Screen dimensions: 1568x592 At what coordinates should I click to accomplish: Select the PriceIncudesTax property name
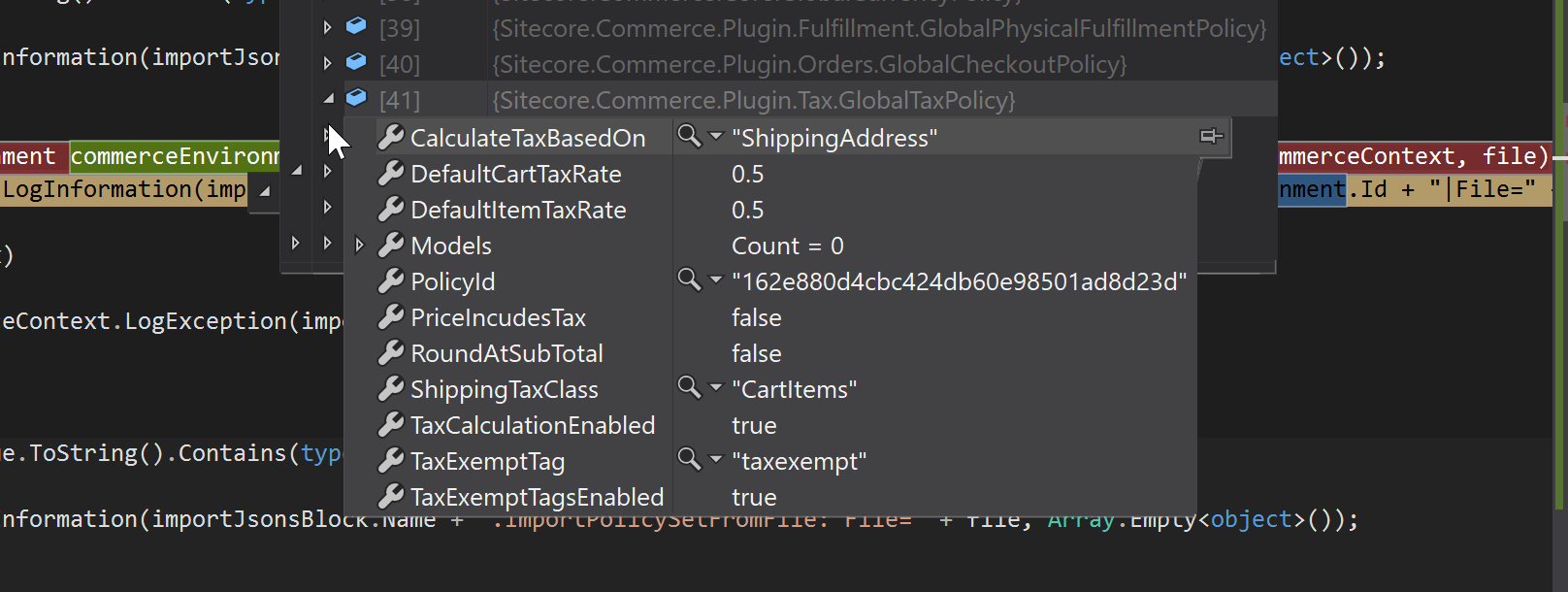pos(498,317)
